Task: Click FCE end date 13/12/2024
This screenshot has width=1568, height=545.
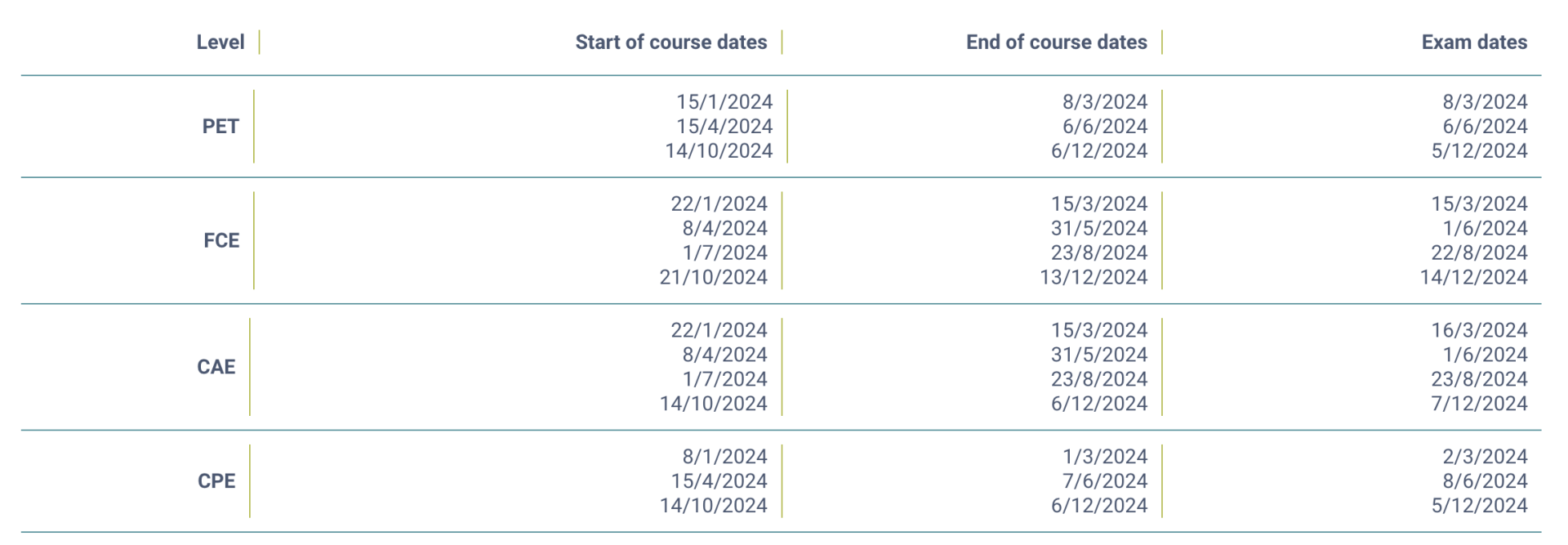Action: coord(1094,278)
